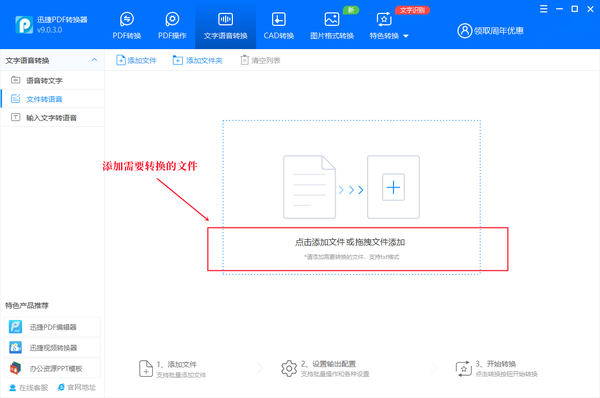Open 迅捷视频转换器 product recommendation
600x398 pixels.
[52, 348]
